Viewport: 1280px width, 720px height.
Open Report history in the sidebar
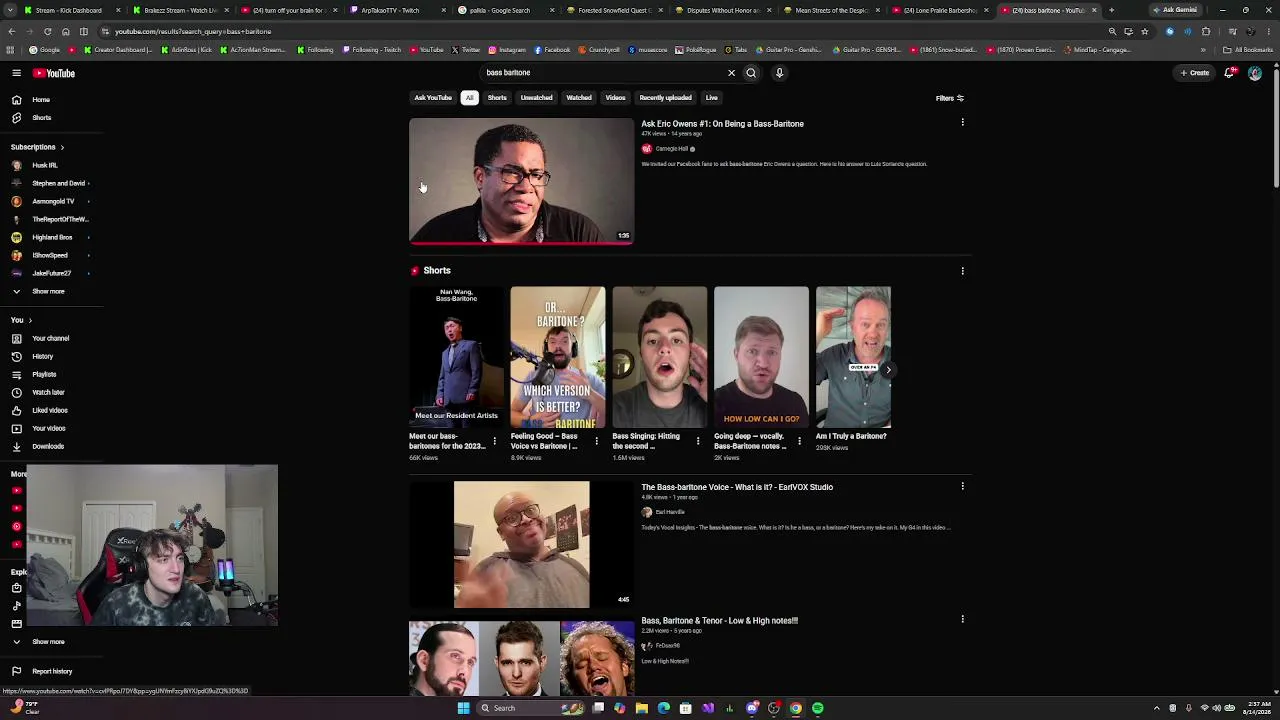click(52, 671)
